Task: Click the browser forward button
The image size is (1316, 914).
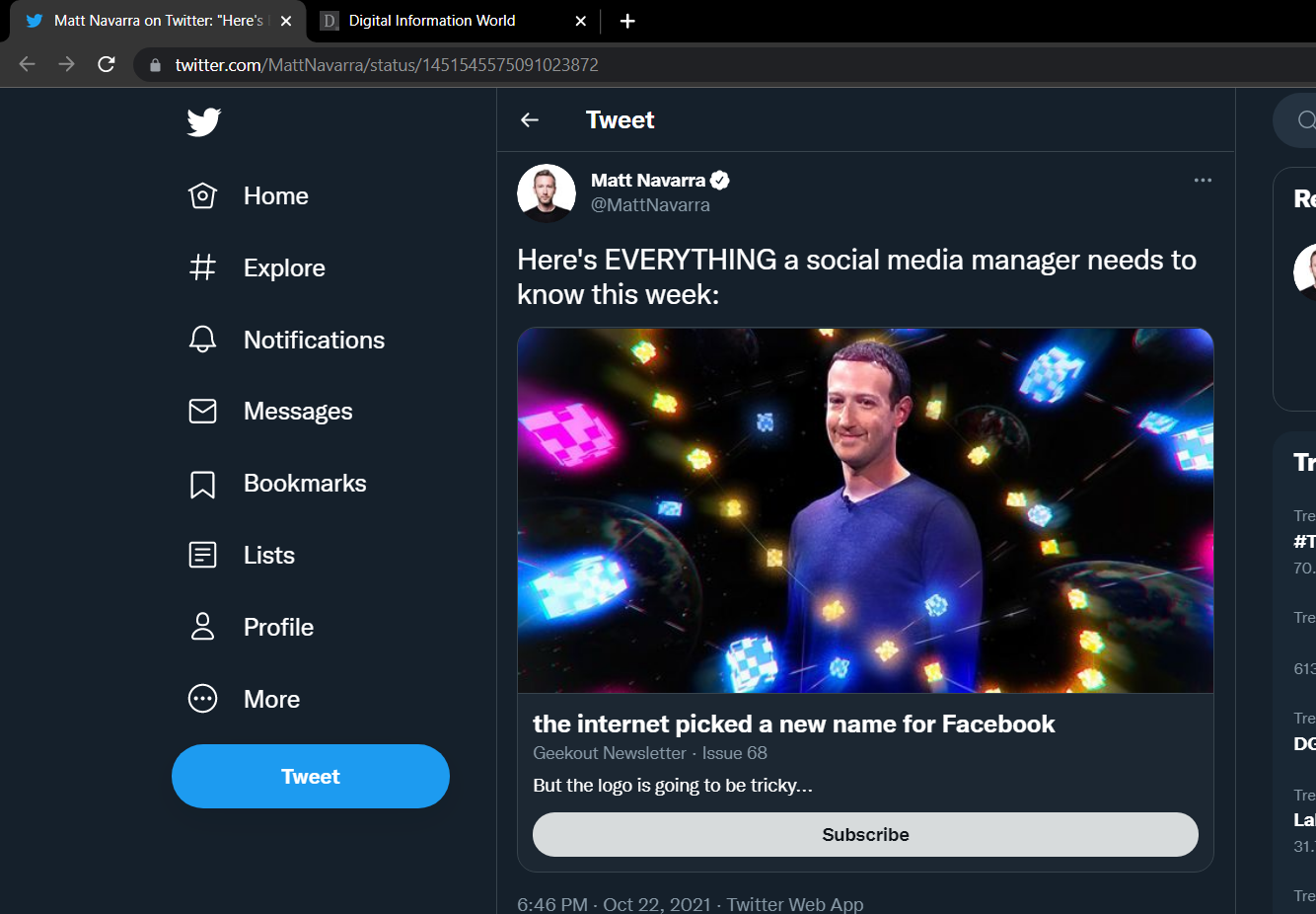Action: [x=66, y=64]
